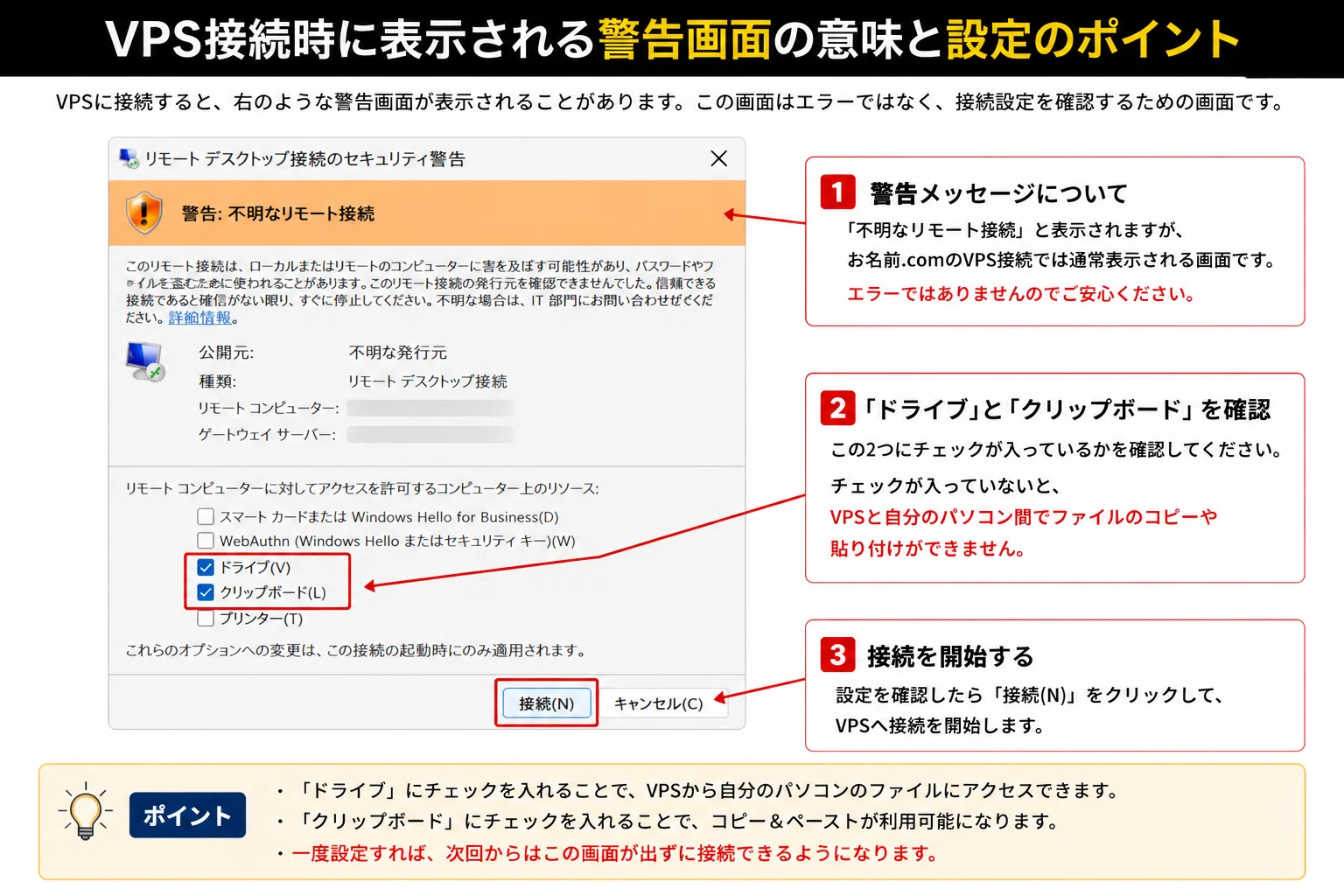The width and height of the screenshot is (1344, 896).
Task: Cancel with the キャンセル(C) button
Action: (x=659, y=703)
